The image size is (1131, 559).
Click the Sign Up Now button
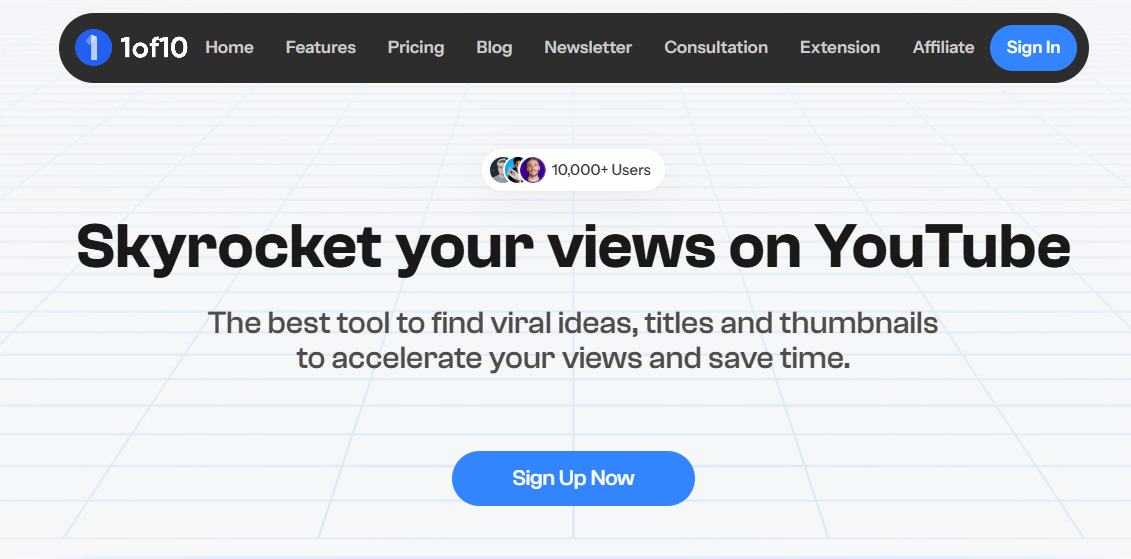point(573,478)
